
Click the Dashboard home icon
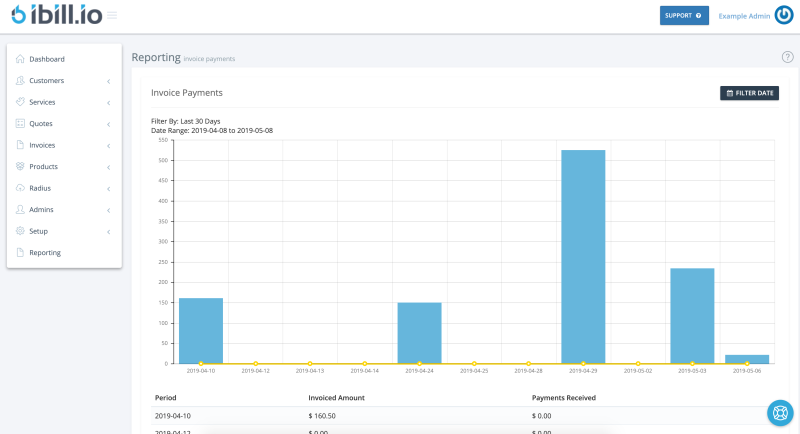[20, 59]
